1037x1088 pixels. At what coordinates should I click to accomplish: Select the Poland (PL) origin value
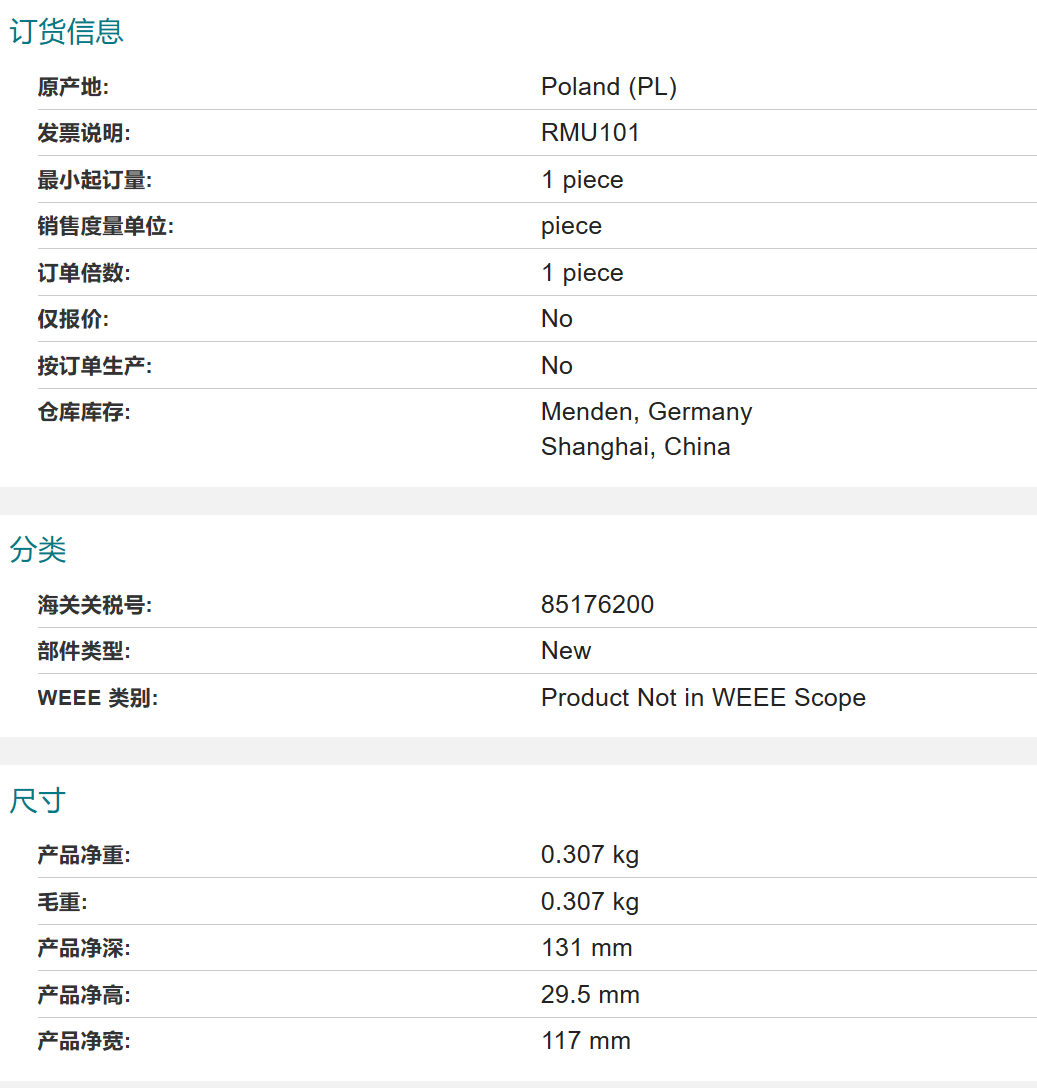pos(608,87)
